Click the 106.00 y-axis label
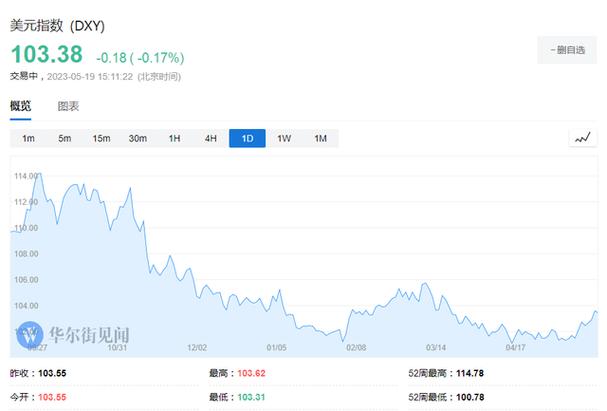The width and height of the screenshot is (607, 411). [26, 280]
